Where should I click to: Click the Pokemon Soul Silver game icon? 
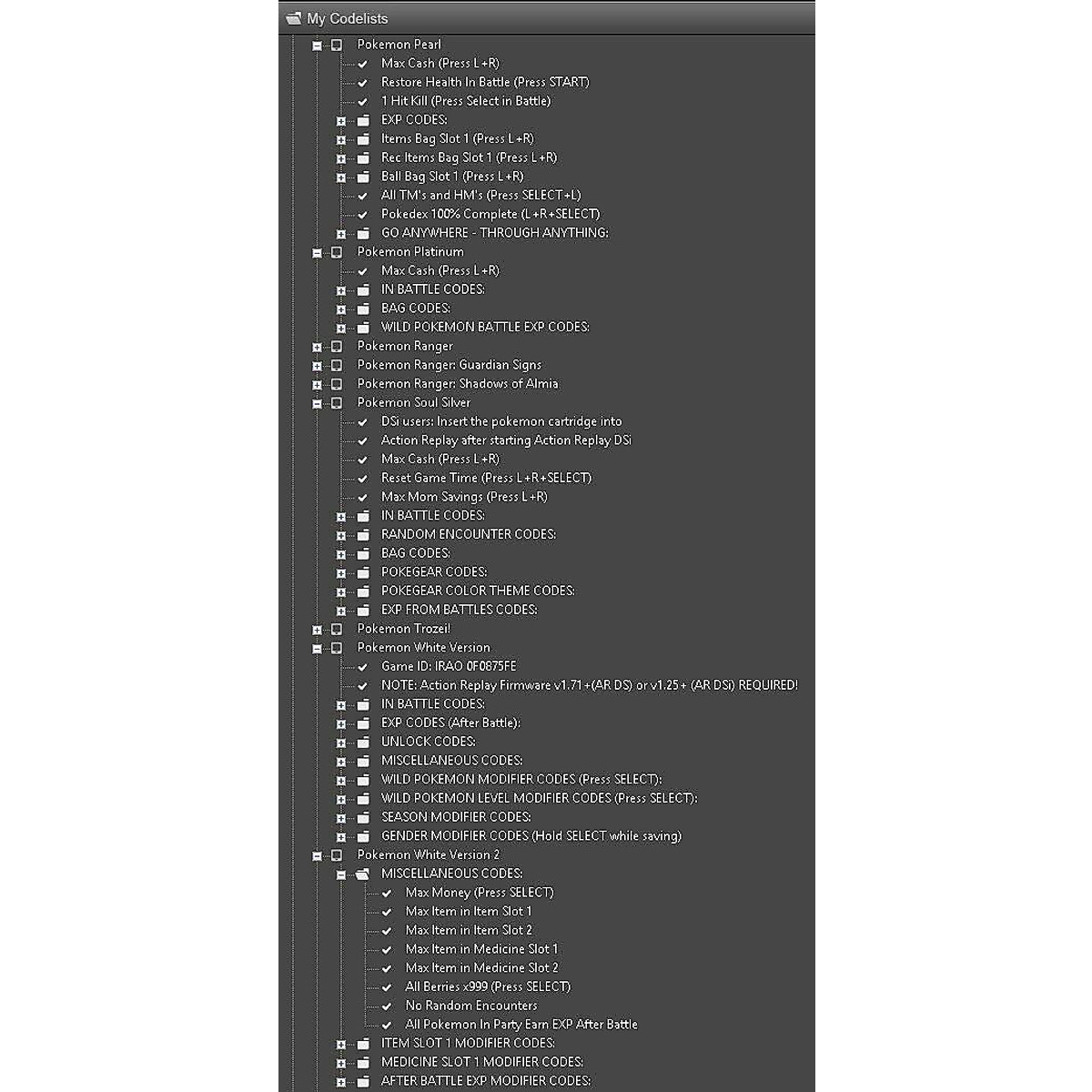337,402
